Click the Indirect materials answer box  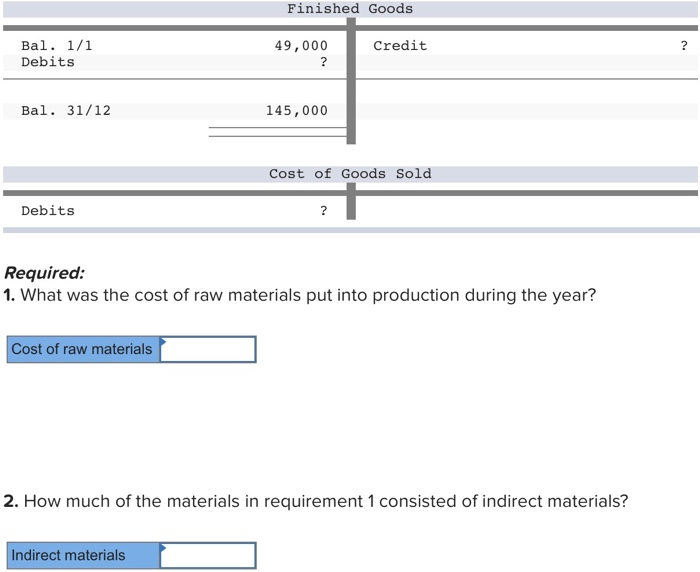[208, 555]
